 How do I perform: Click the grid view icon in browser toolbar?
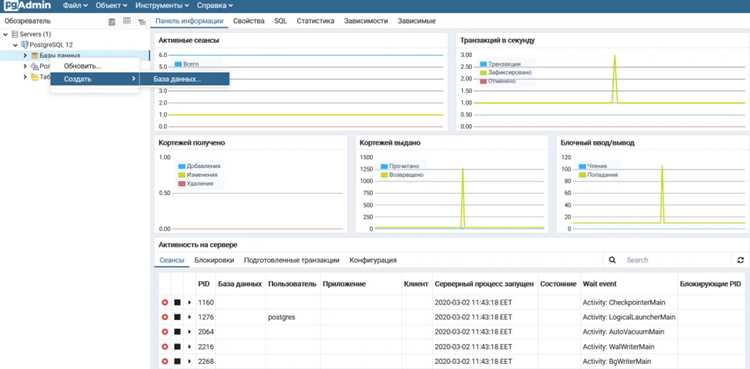click(x=127, y=21)
